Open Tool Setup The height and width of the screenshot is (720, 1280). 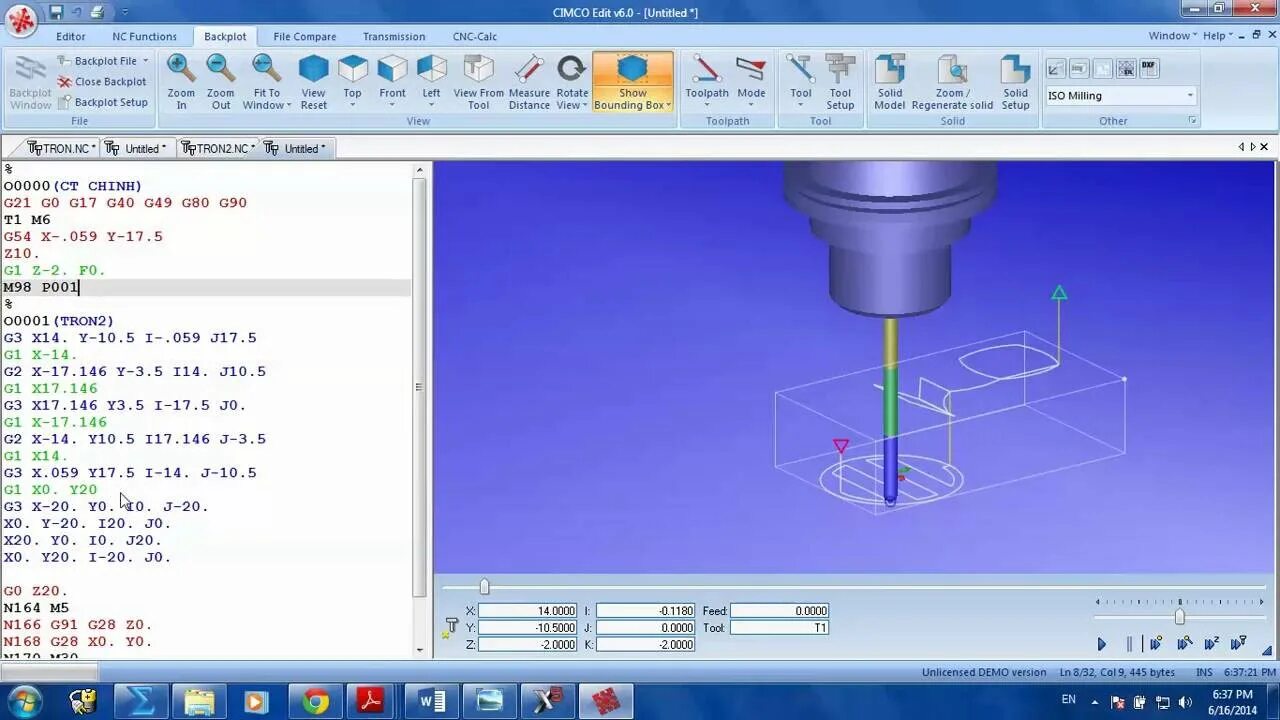pyautogui.click(x=840, y=82)
